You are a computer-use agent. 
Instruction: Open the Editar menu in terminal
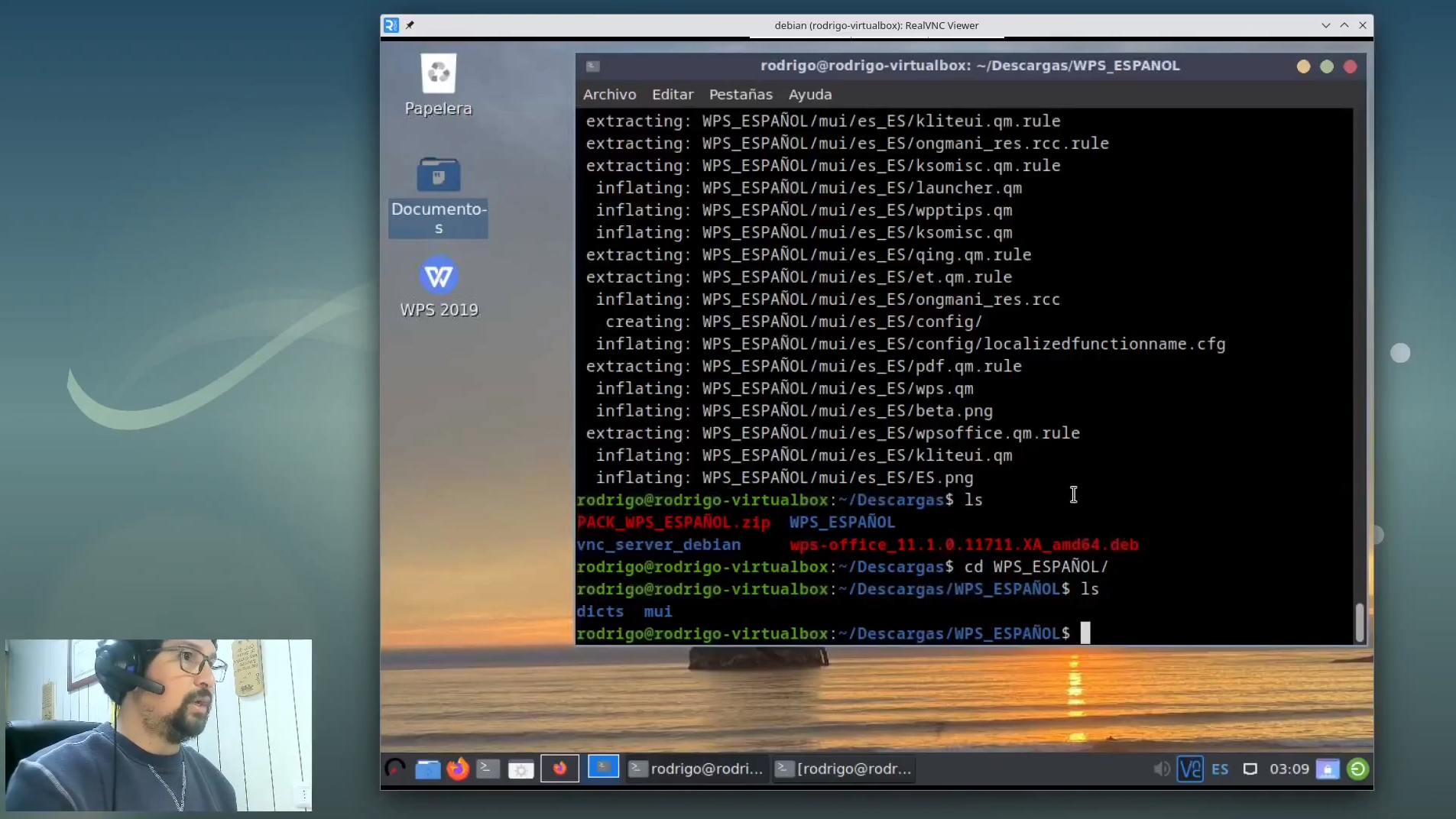[673, 95]
